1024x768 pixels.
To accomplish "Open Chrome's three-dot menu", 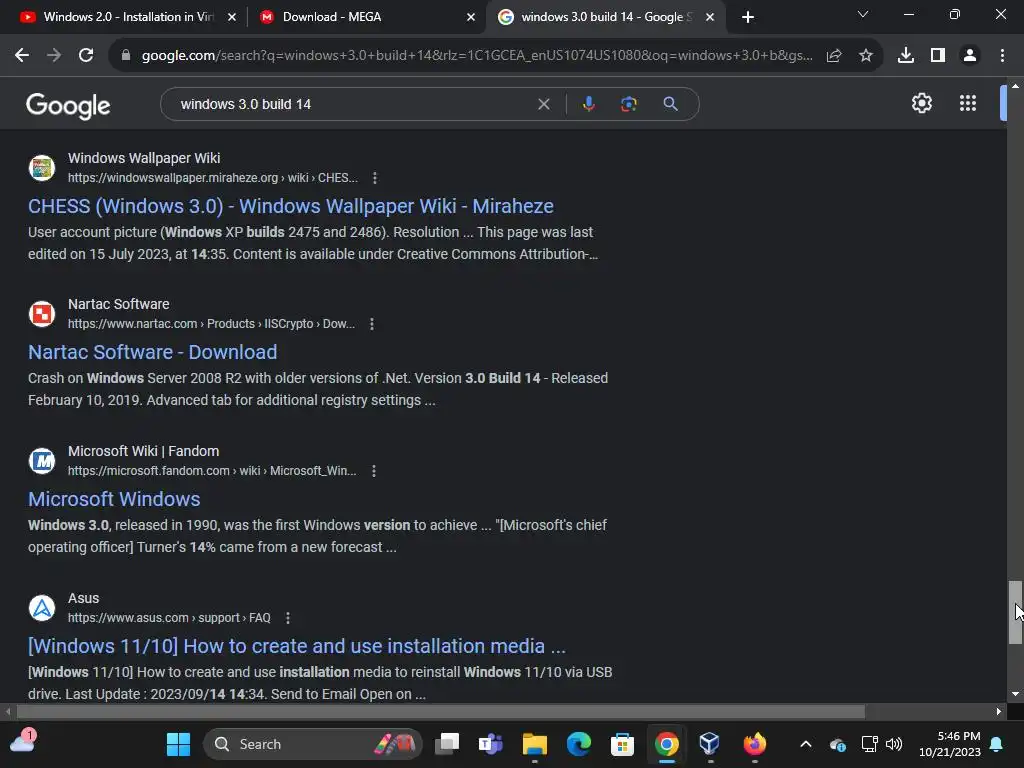I will (1002, 56).
